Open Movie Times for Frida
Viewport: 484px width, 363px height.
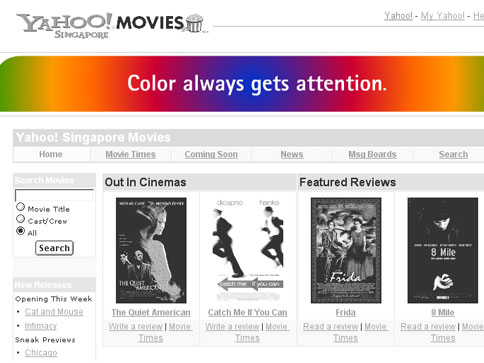346,338
